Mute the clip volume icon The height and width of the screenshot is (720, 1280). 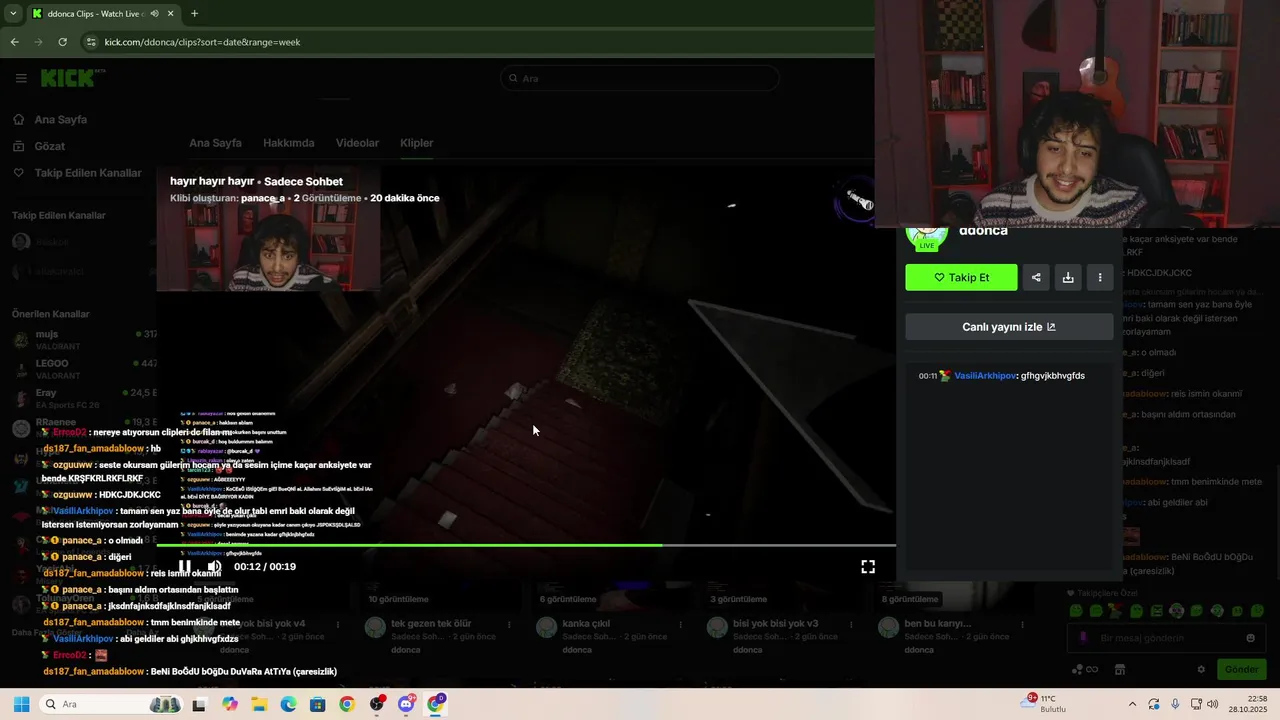click(214, 566)
